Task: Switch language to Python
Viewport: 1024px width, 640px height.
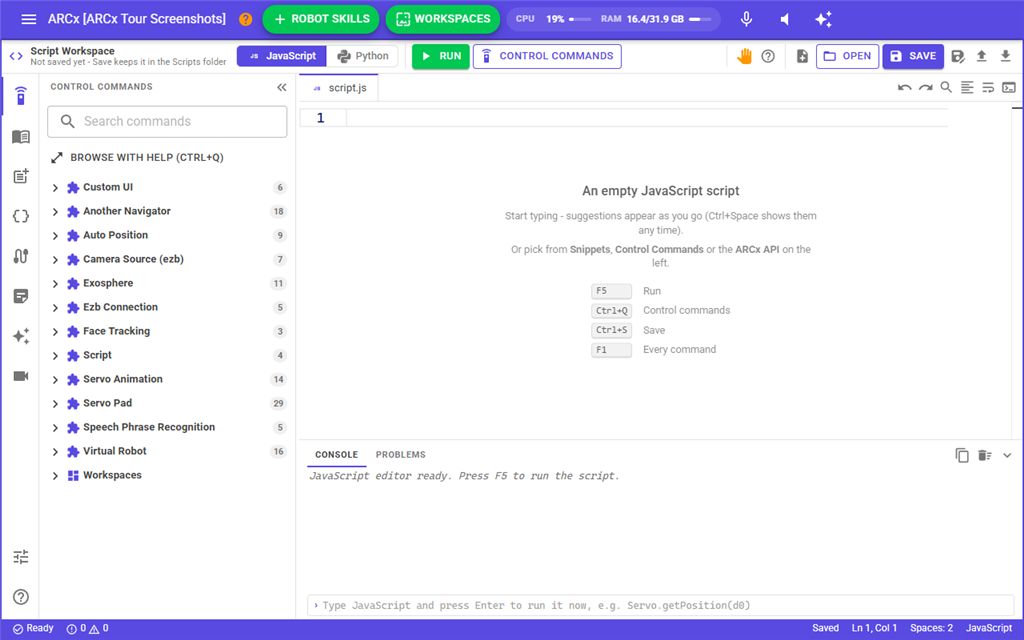Action: coord(362,56)
